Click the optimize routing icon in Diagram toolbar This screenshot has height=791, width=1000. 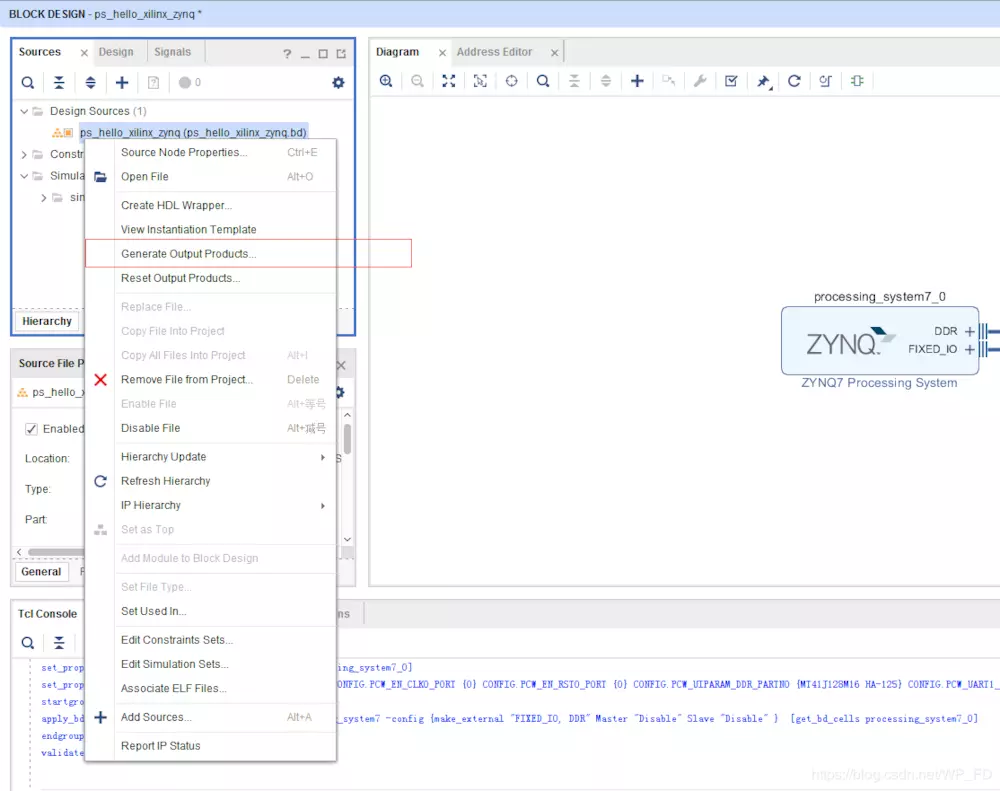pyautogui.click(x=825, y=81)
